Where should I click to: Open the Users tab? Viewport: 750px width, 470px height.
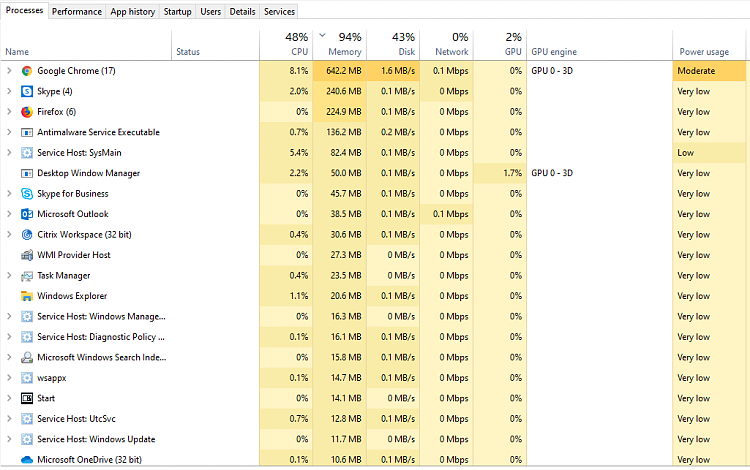[210, 11]
